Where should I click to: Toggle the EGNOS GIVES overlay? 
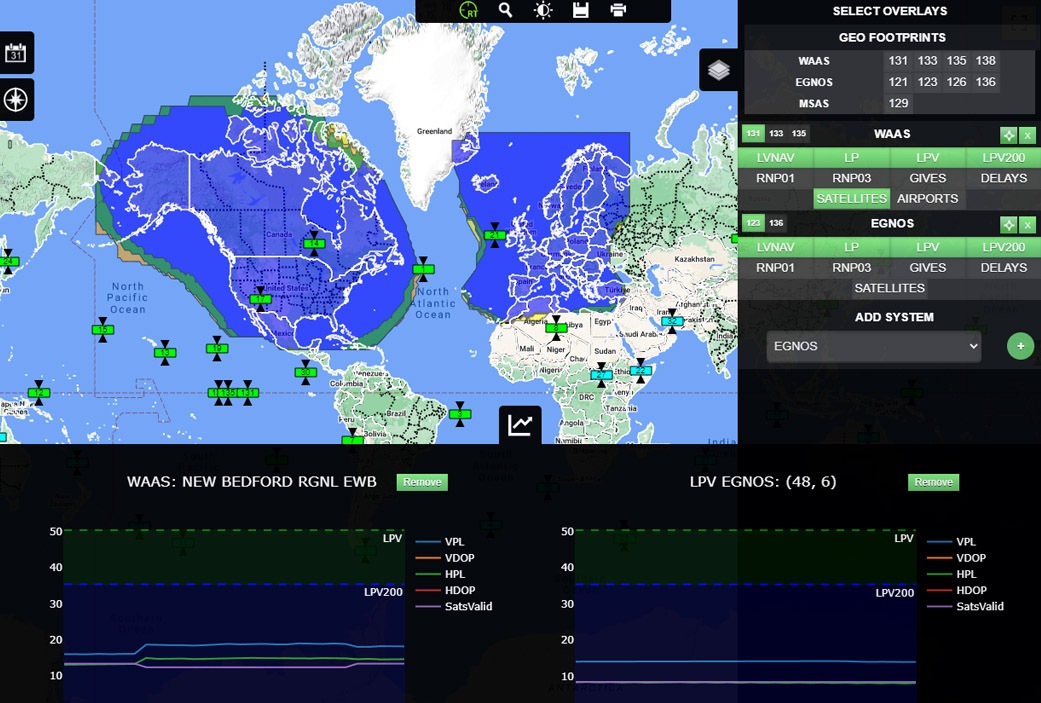point(928,267)
